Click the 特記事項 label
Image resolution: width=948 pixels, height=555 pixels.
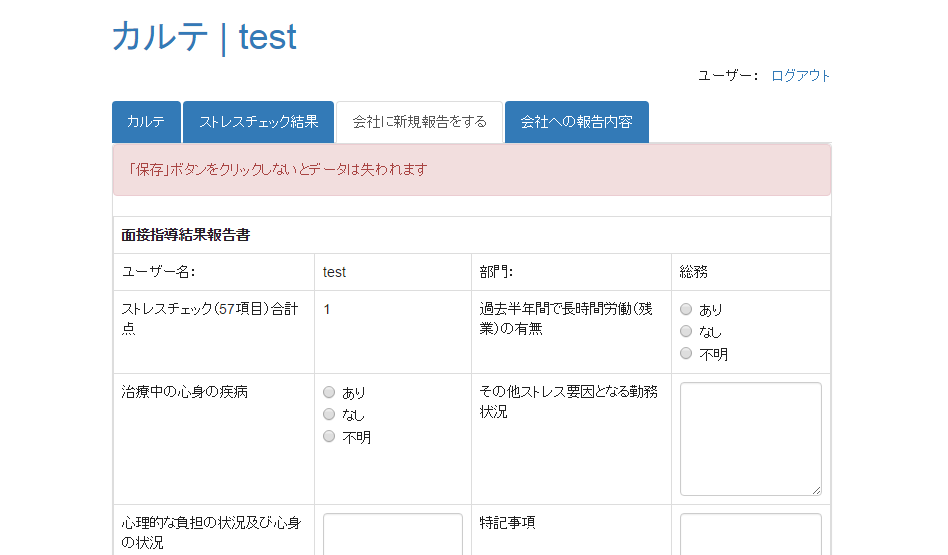(507, 523)
